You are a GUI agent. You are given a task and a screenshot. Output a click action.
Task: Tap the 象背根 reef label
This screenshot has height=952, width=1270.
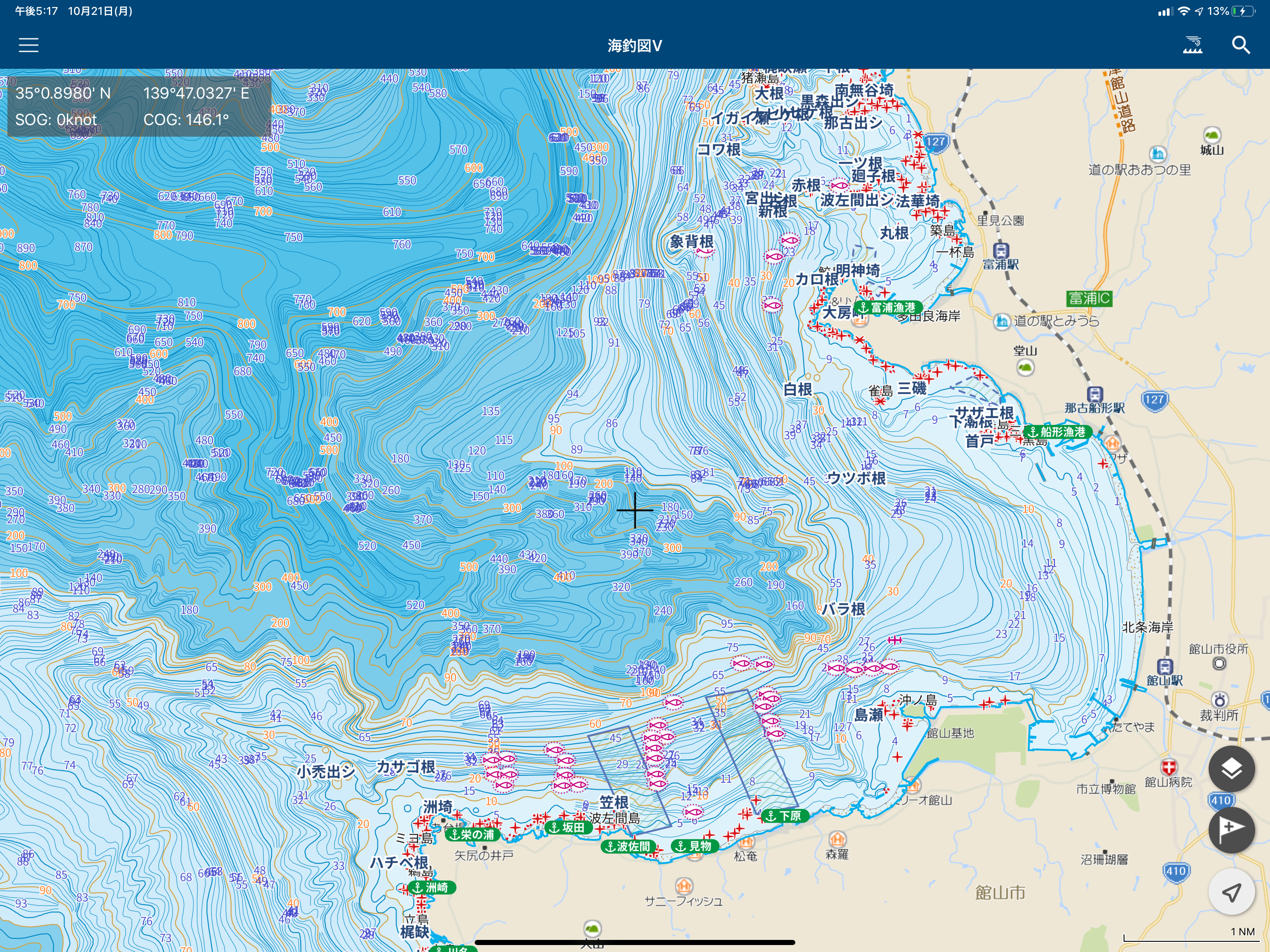point(691,242)
